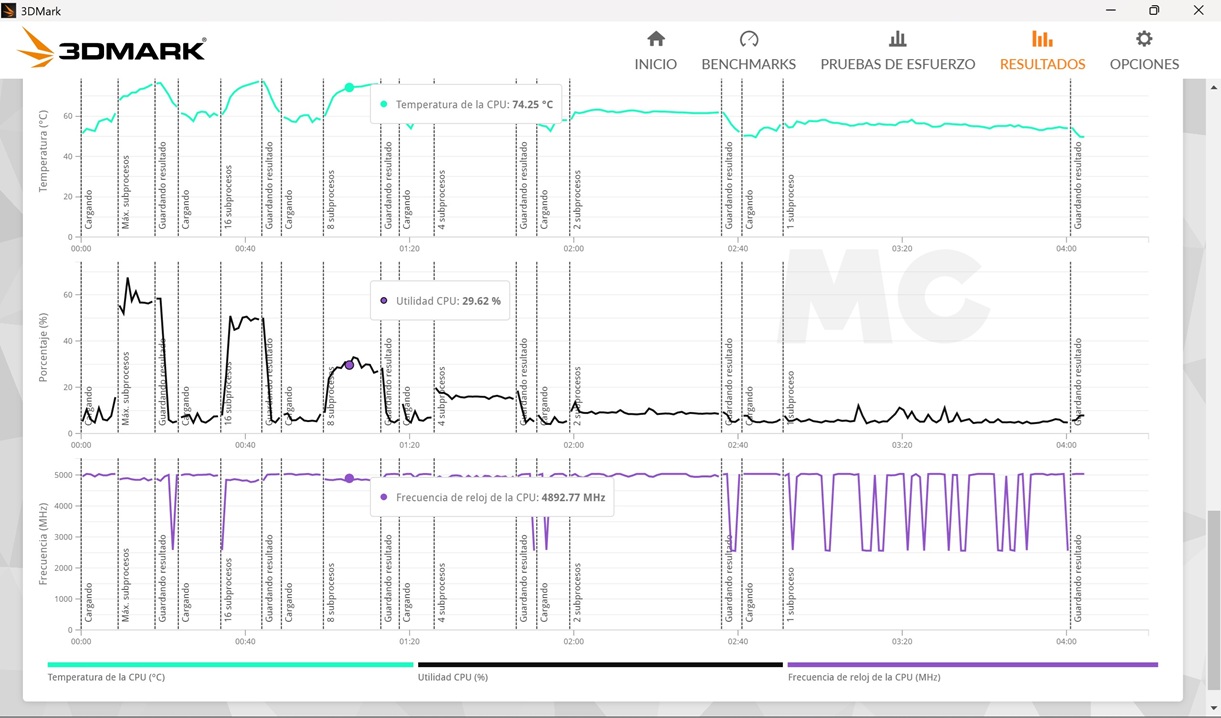Switch to the BENCHMARKS tab label
The height and width of the screenshot is (718, 1221).
749,64
